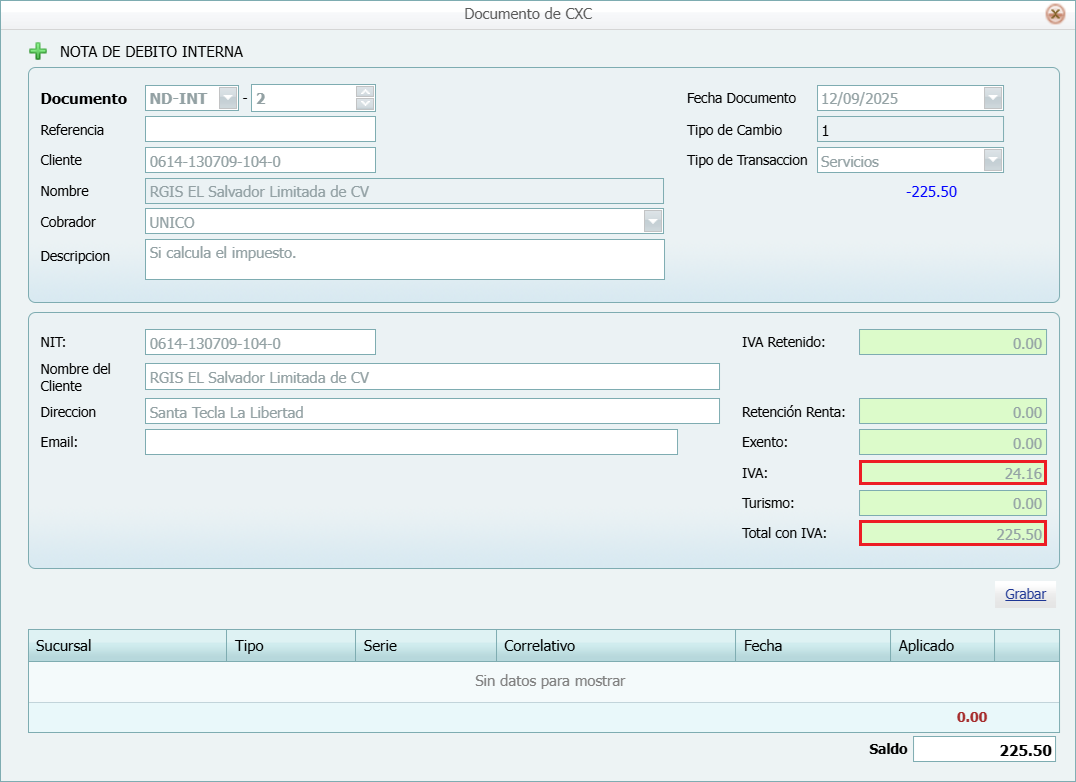Click the Grabar link to save
The width and height of the screenshot is (1076, 782).
click(1025, 594)
